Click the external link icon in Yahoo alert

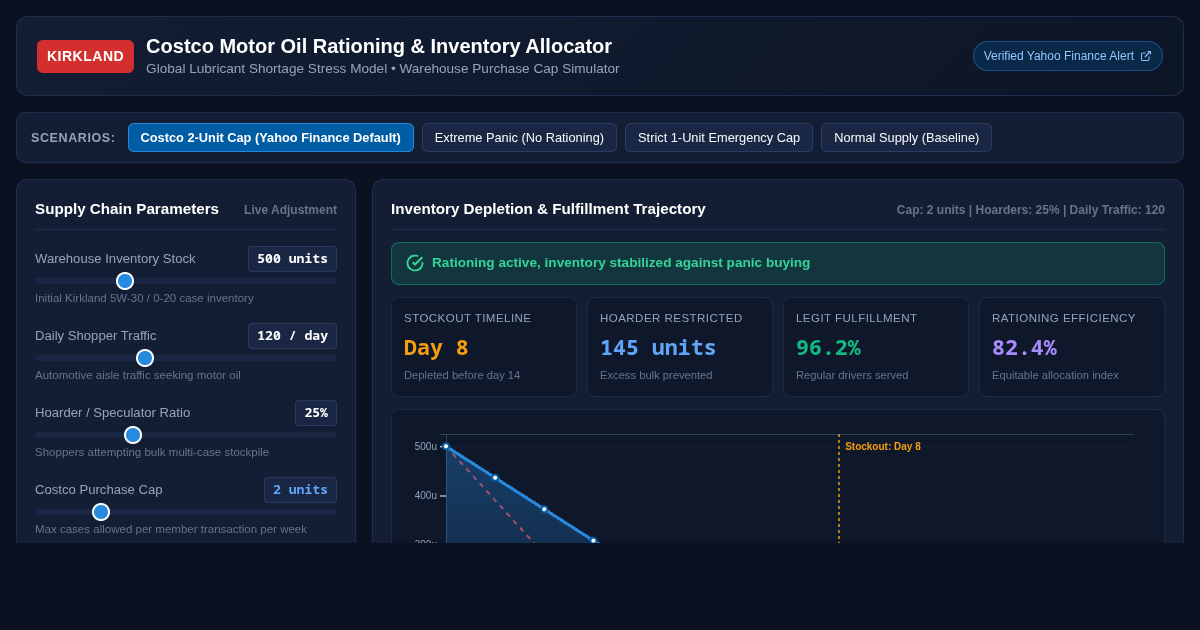1146,56
